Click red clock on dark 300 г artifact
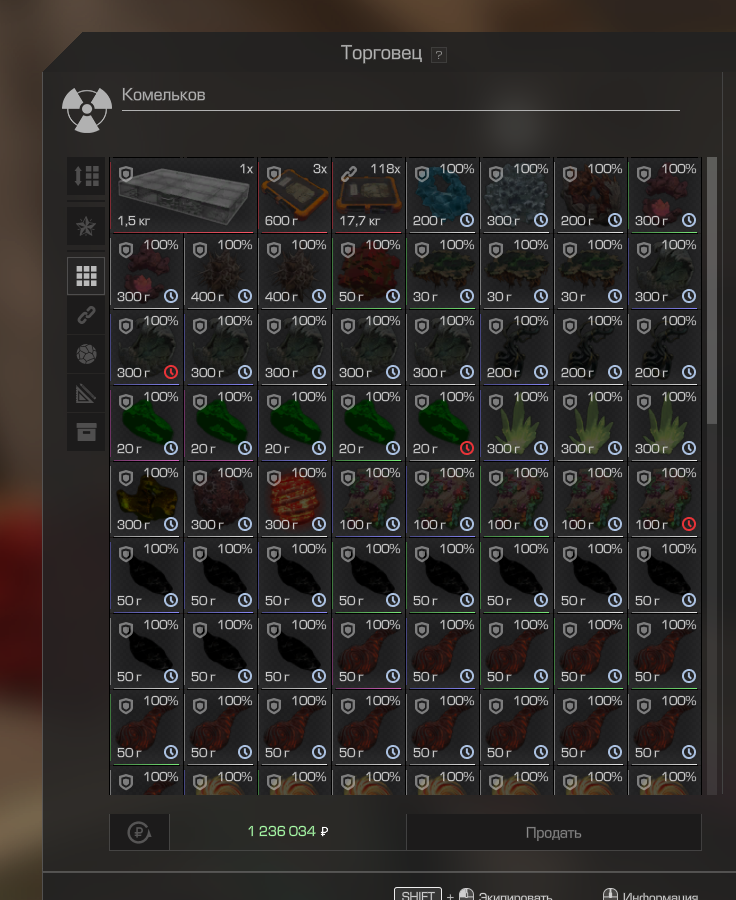This screenshot has width=736, height=900. [x=171, y=372]
